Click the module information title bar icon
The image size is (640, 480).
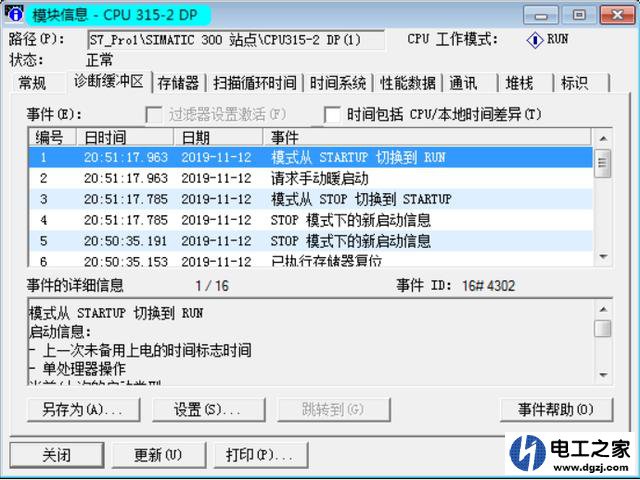click(x=13, y=14)
